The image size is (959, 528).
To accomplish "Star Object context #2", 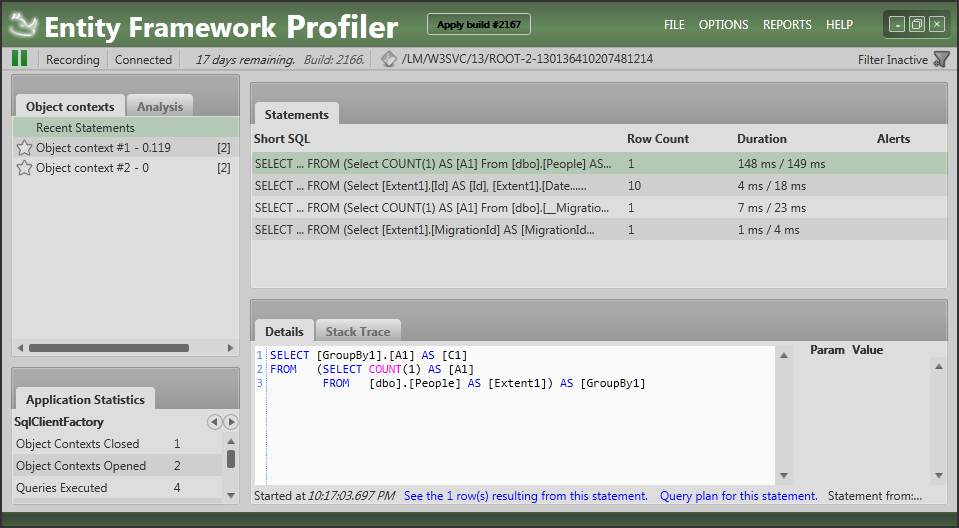I will pyautogui.click(x=25, y=168).
